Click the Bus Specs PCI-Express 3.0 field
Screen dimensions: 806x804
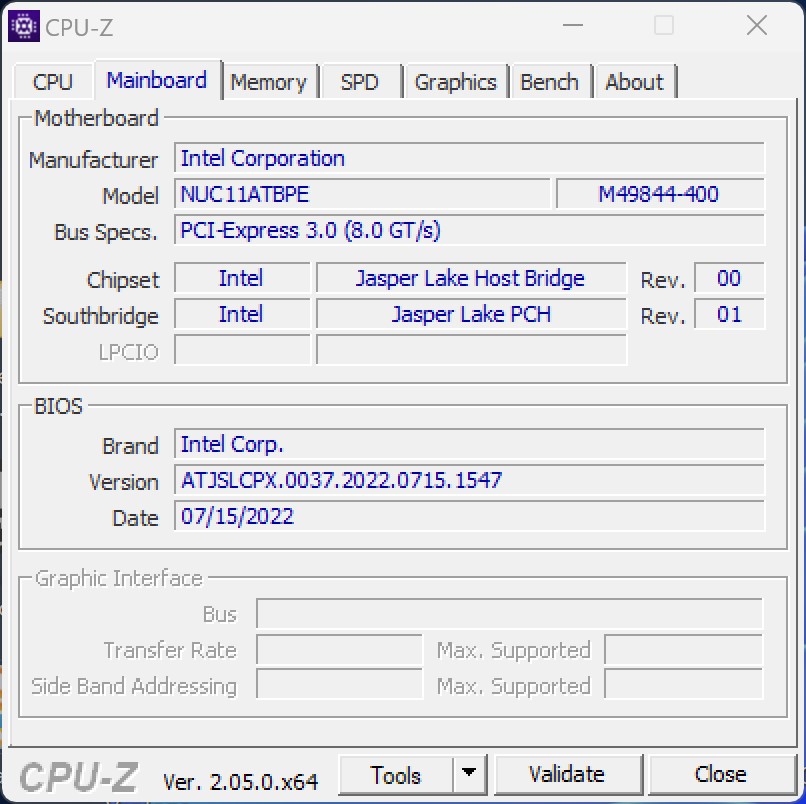[469, 230]
